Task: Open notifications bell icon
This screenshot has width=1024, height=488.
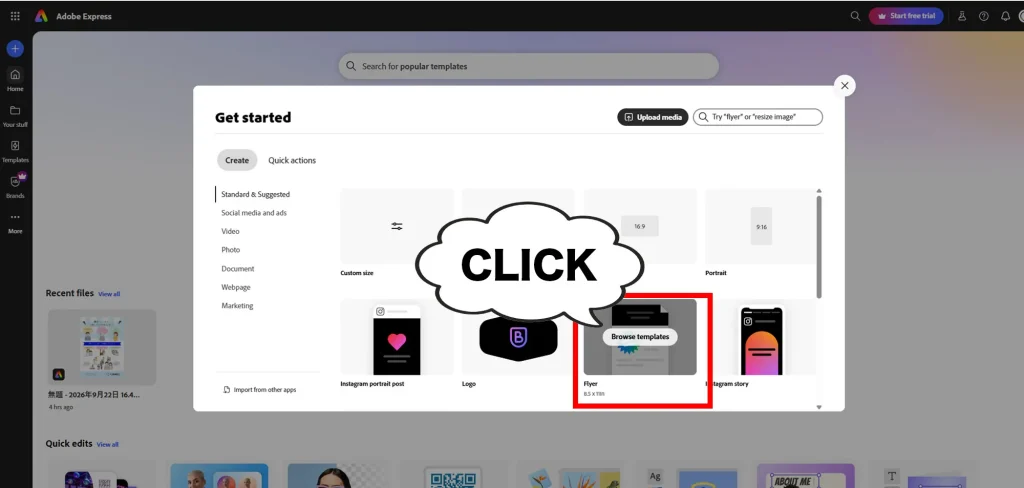Action: (1005, 16)
